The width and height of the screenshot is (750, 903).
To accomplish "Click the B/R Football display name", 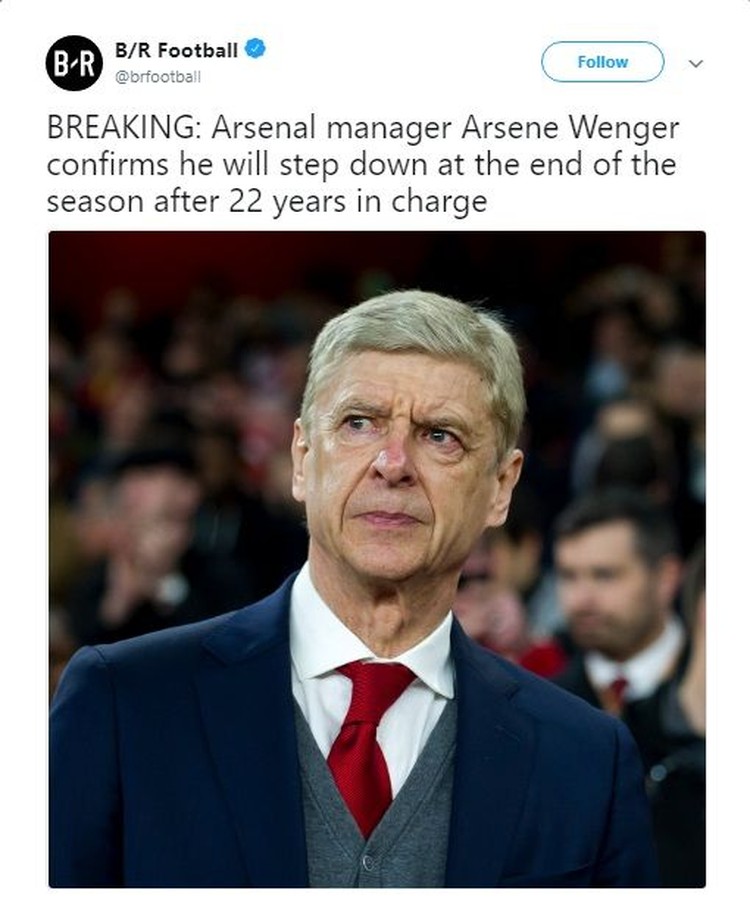I will click(176, 51).
